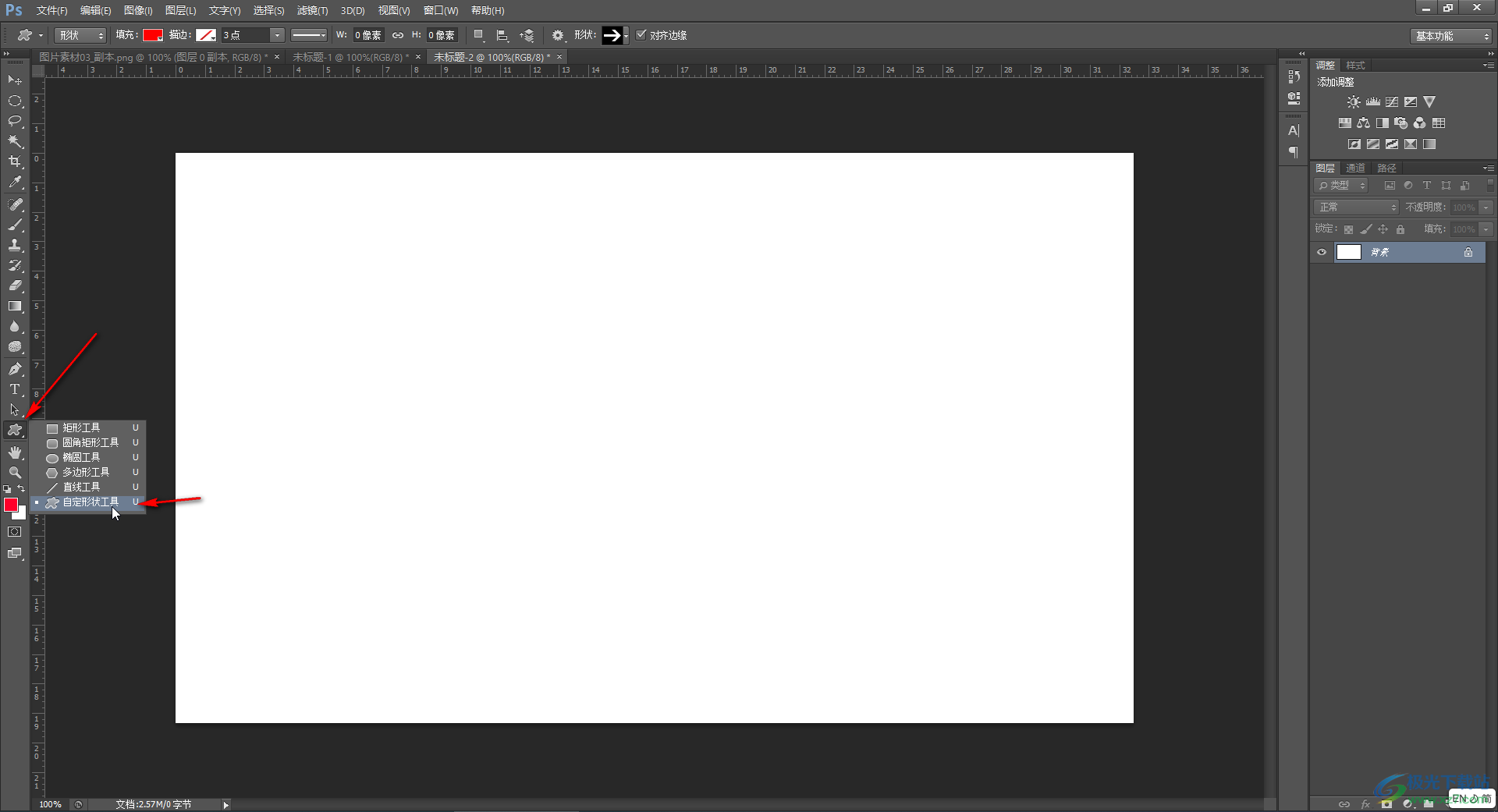Select the Move tool in toolbox
Screen dimensions: 1498x812
15,80
